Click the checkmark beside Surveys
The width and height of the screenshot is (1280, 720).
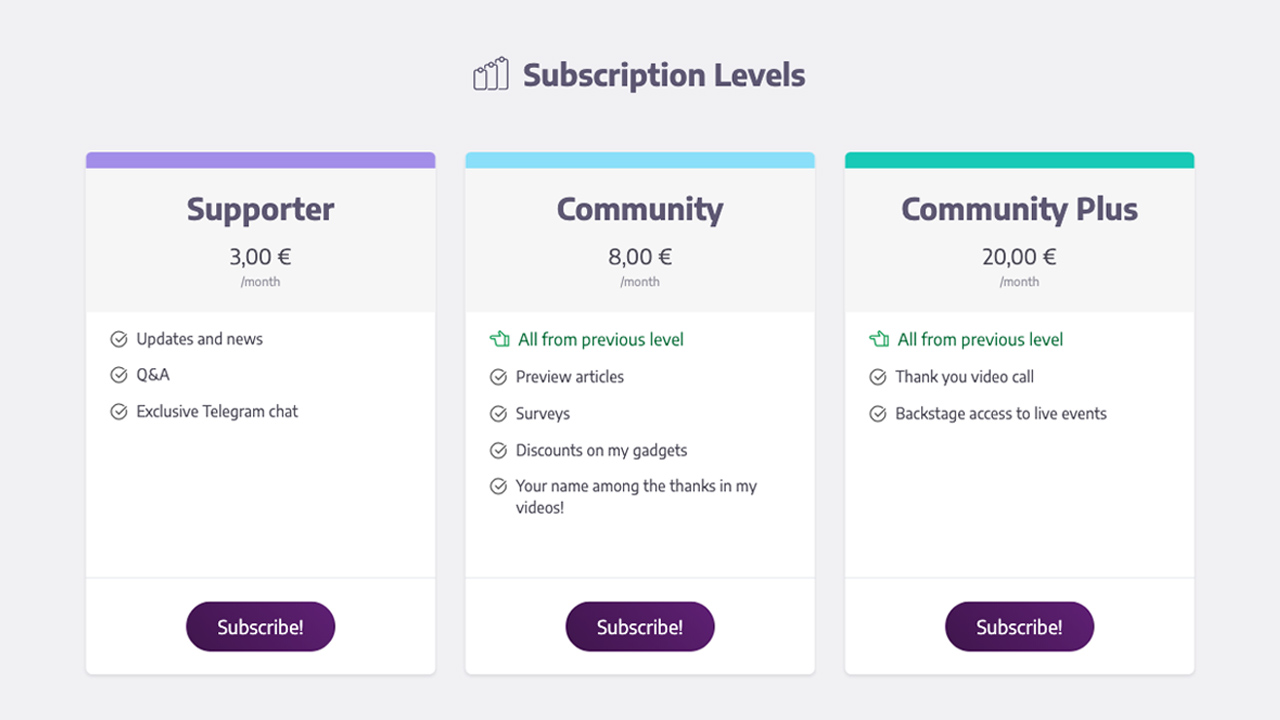499,413
